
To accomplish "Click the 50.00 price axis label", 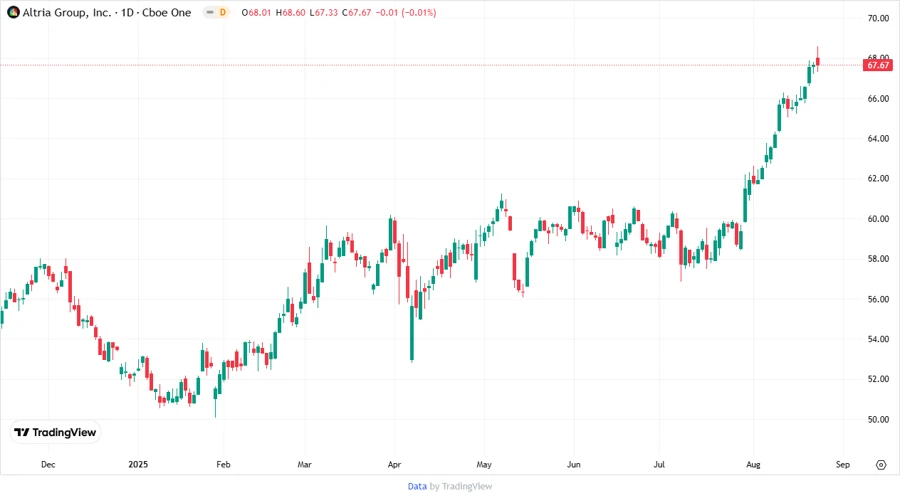I will [x=878, y=419].
